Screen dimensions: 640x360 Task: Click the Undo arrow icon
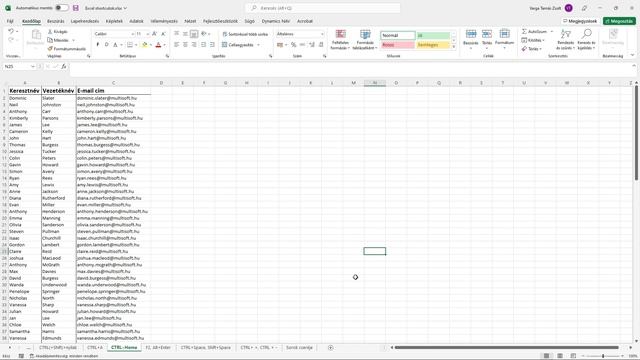pos(11,31)
